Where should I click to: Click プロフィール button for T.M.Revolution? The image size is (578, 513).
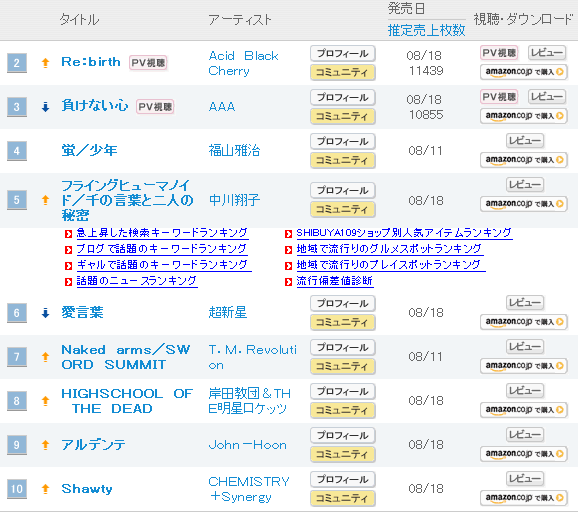click(x=343, y=347)
